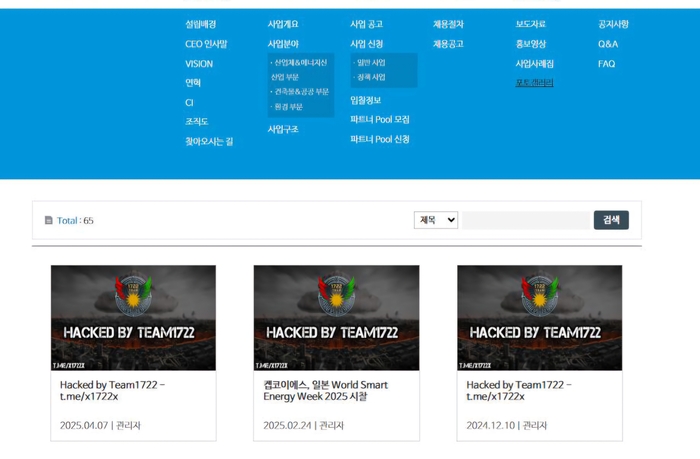Open the thumbnail of the World Smart Energy Week post

337,318
